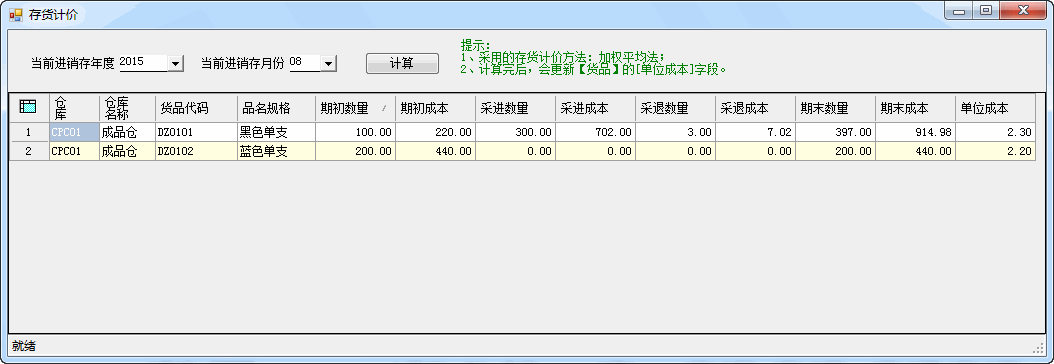This screenshot has height=364, width=1054.
Task: Click the 914.98 ending cost cell
Action: [x=916, y=132]
